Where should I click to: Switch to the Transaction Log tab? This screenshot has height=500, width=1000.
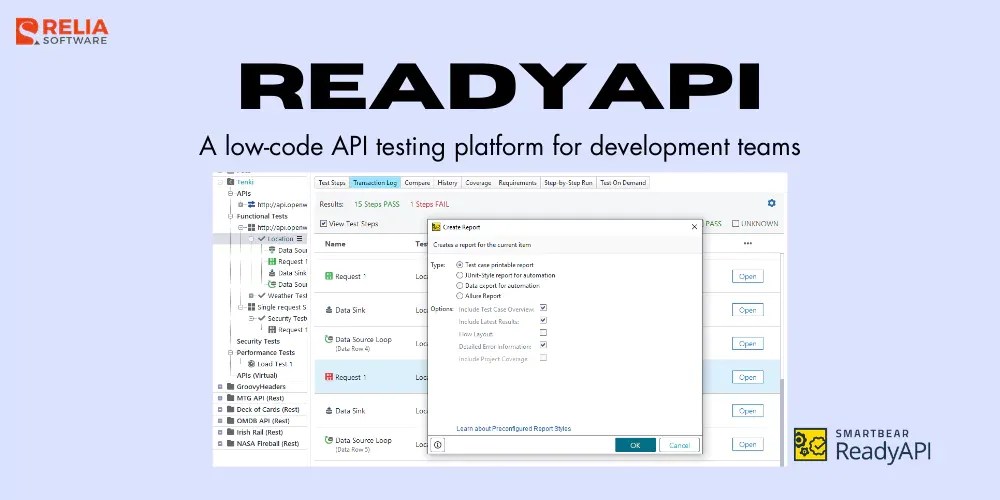[x=375, y=183]
